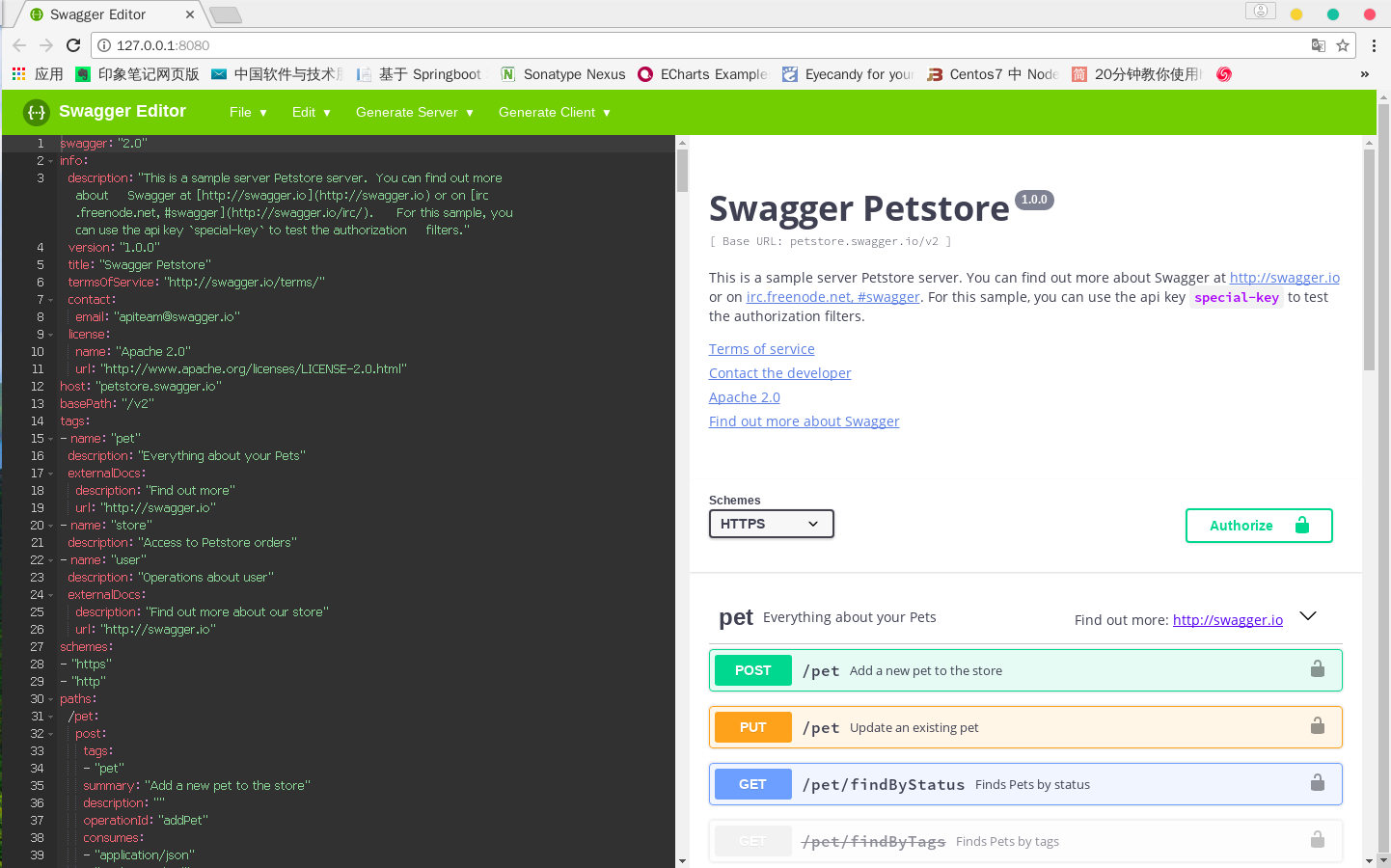Open the Generate Client menu
Screen dimensions: 1391x868
[x=555, y=112]
